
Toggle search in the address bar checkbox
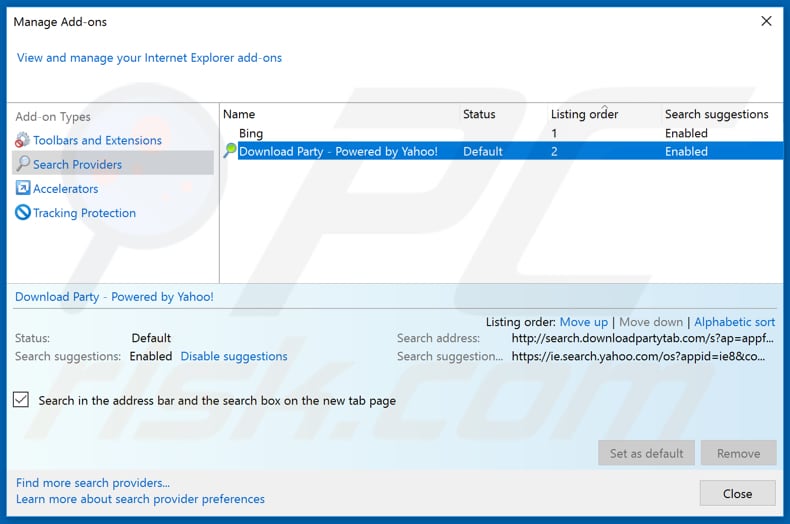coord(21,400)
